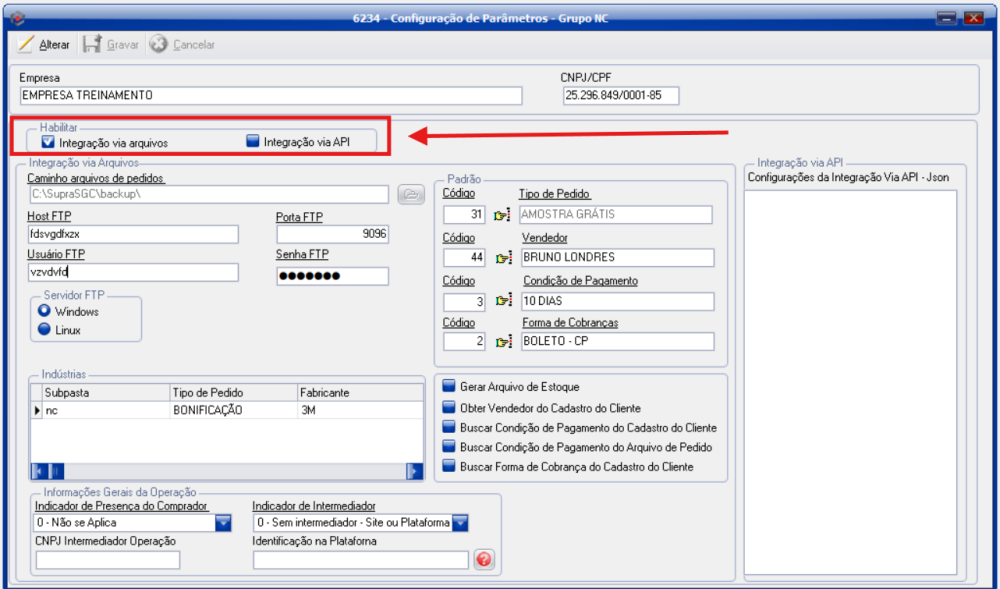
Task: Click the red help icon near Identificação na Plataforma
Action: [x=484, y=560]
